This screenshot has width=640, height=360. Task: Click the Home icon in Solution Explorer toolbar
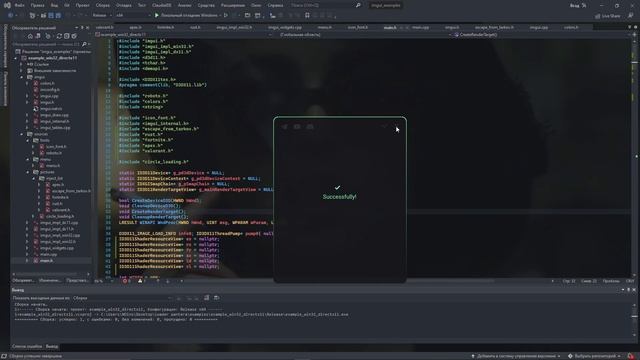[x=30, y=36]
